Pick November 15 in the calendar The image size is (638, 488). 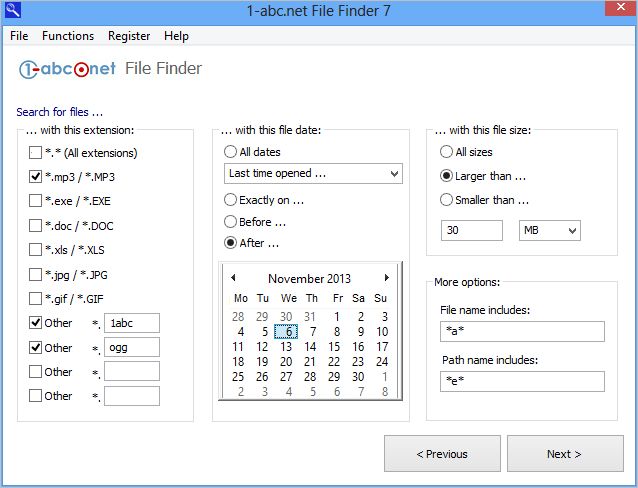[x=335, y=347]
